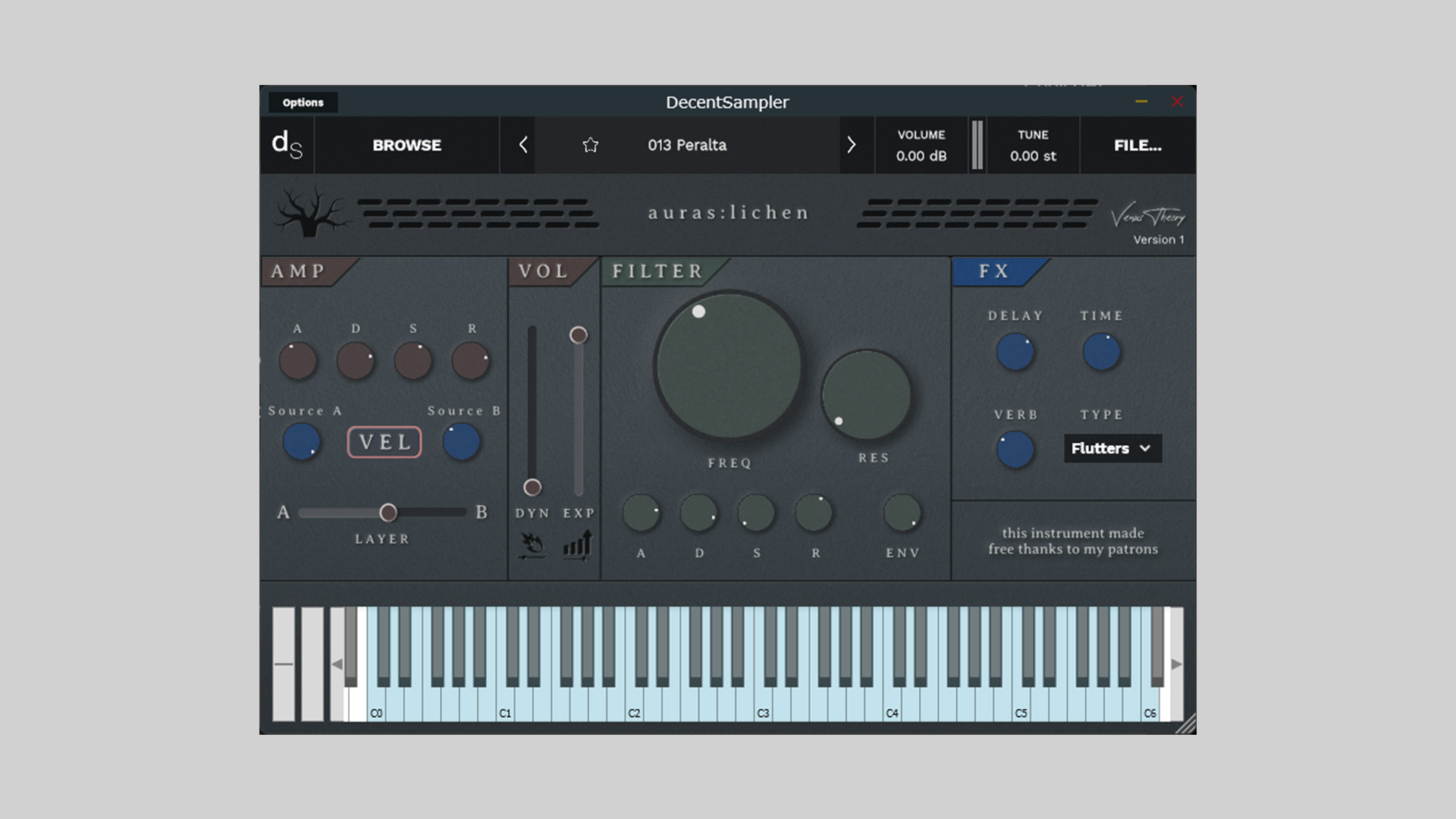Click the favorite star icon
The image size is (1456, 819).
(x=590, y=145)
